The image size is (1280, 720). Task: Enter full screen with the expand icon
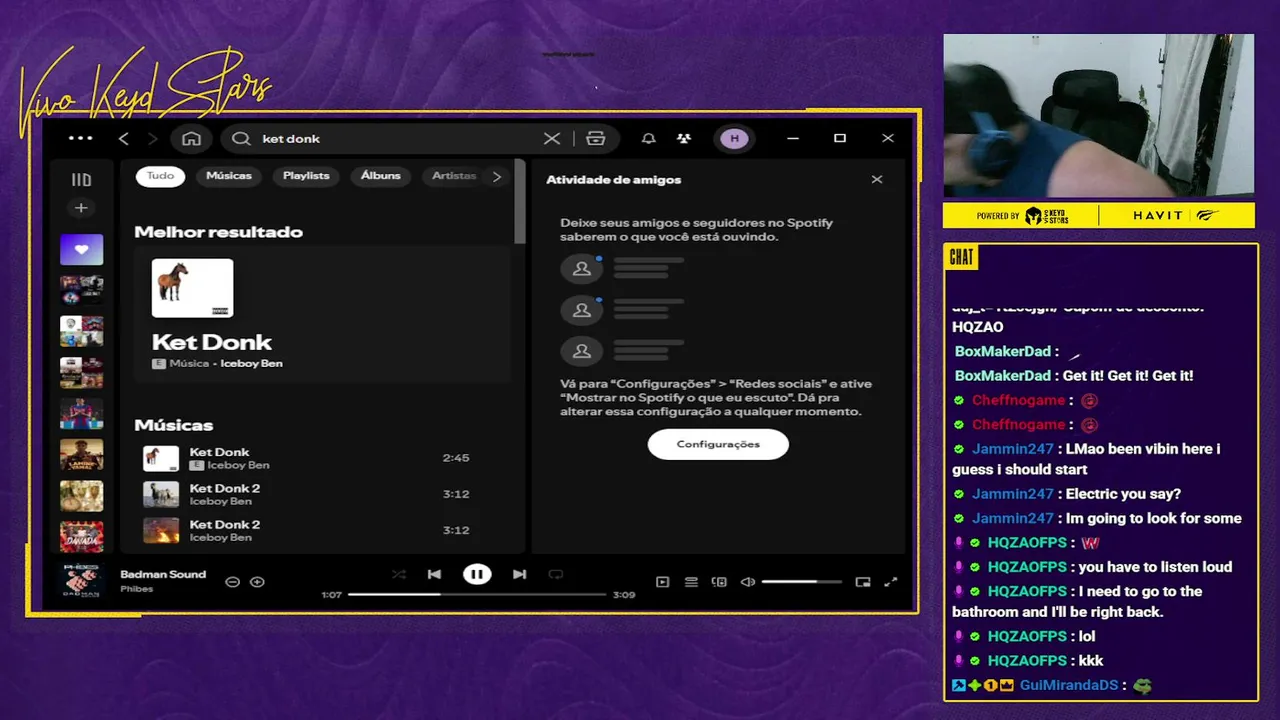(891, 582)
